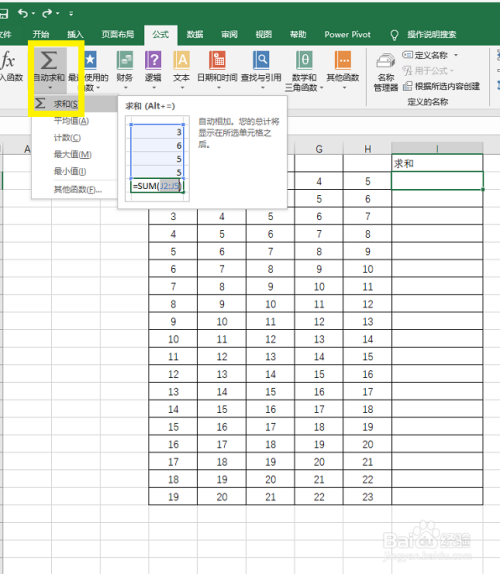
Task: Click the header cell containing 求和
Action: click(x=437, y=163)
